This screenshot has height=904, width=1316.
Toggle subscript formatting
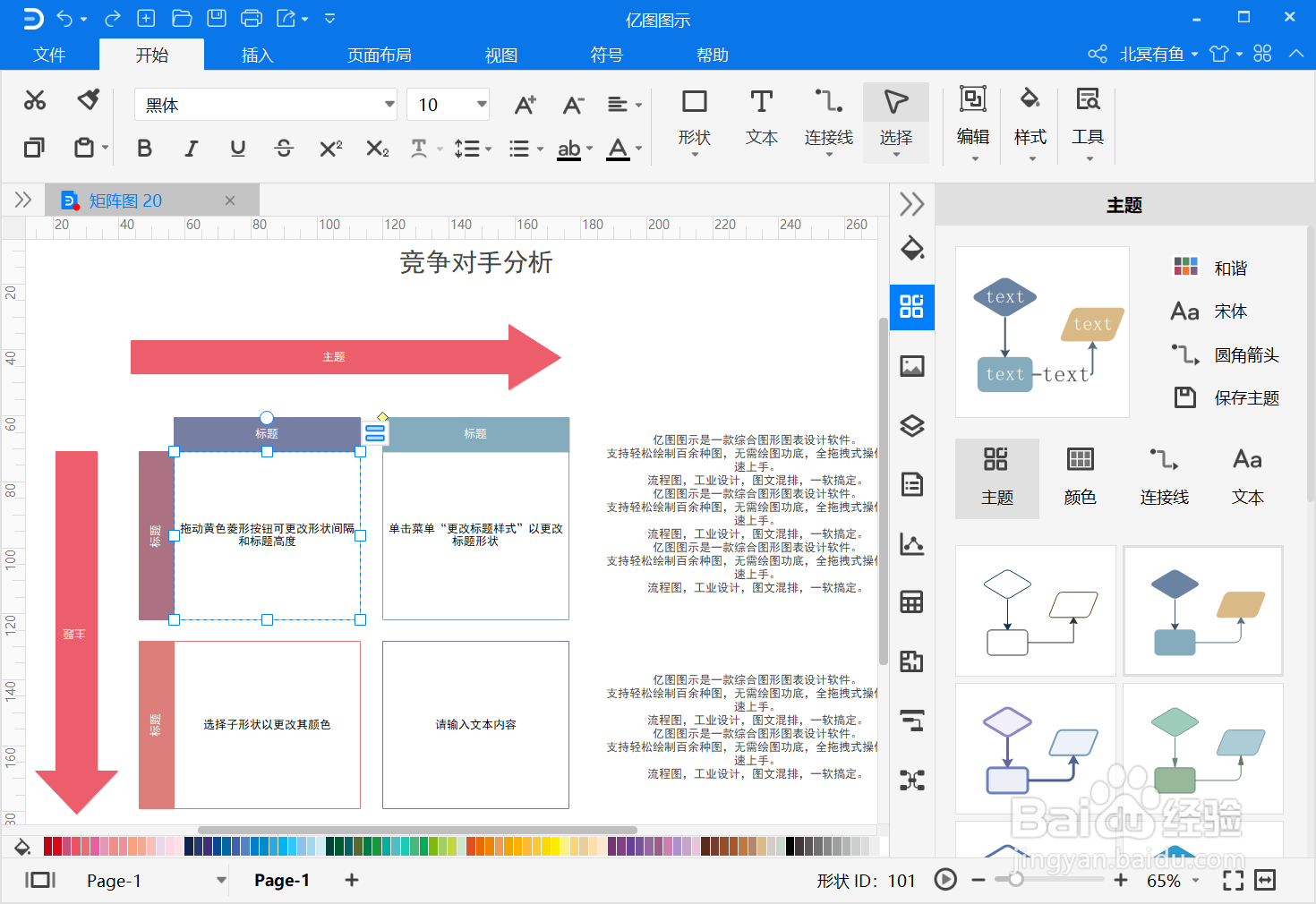[377, 149]
